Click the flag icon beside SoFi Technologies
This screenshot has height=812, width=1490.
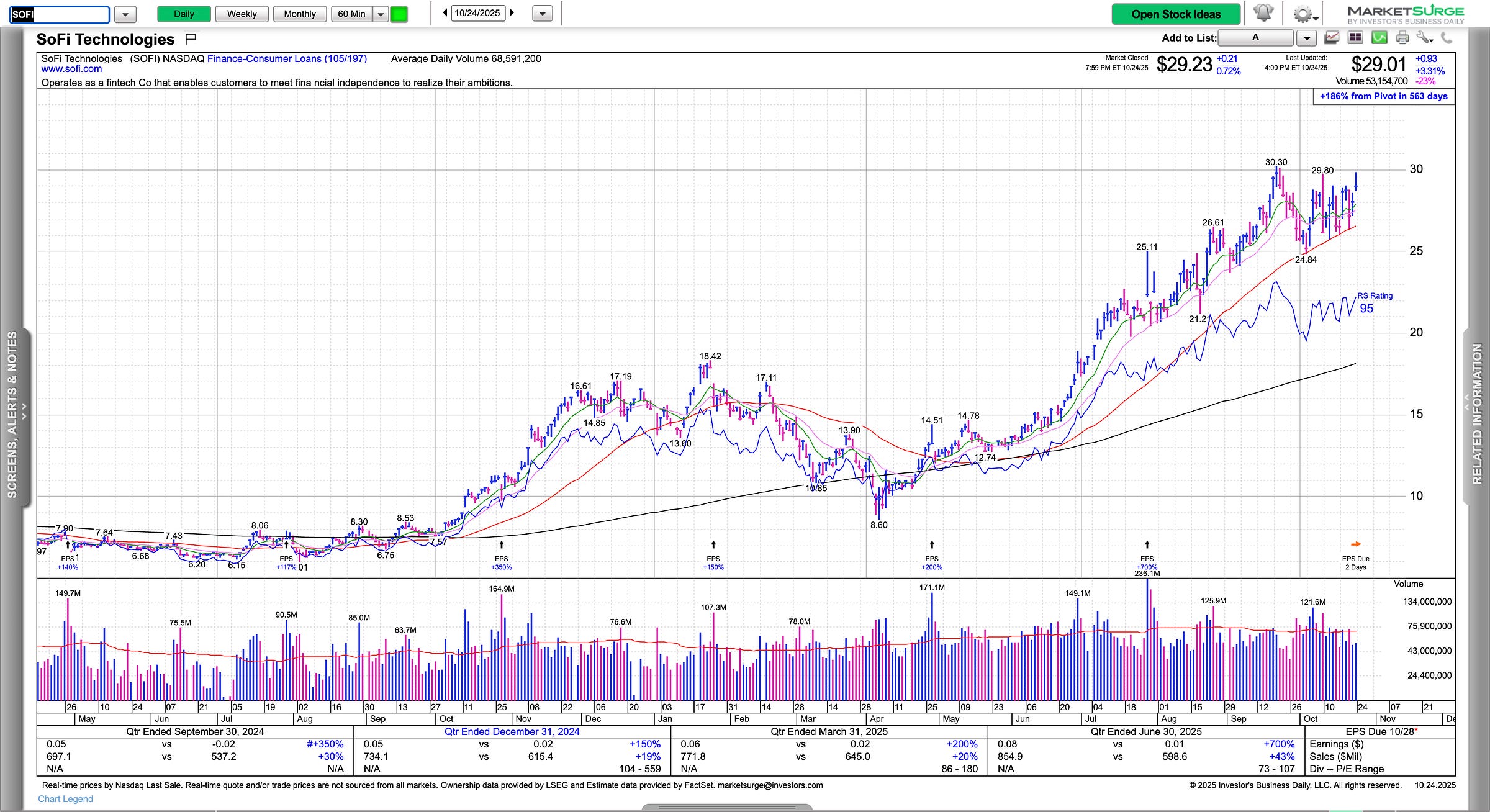[191, 39]
